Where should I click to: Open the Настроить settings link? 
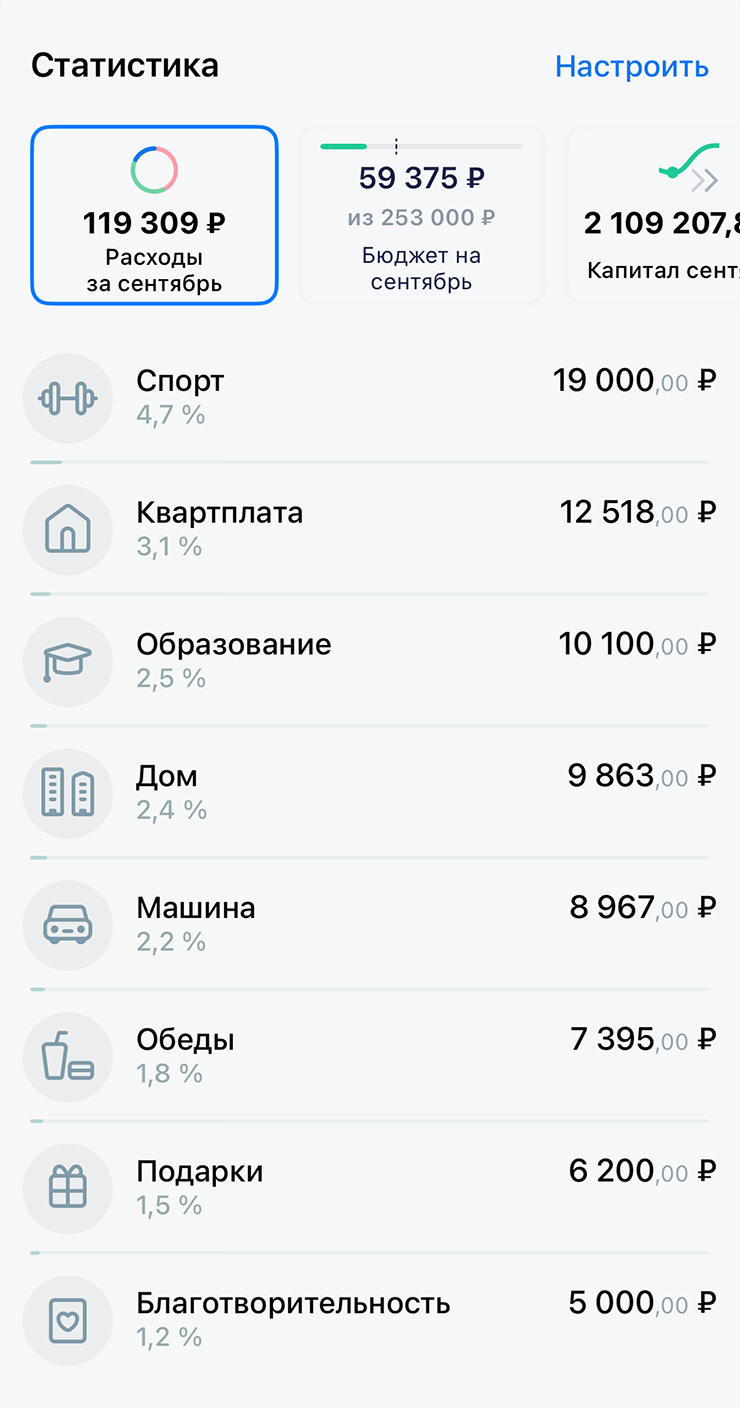631,66
